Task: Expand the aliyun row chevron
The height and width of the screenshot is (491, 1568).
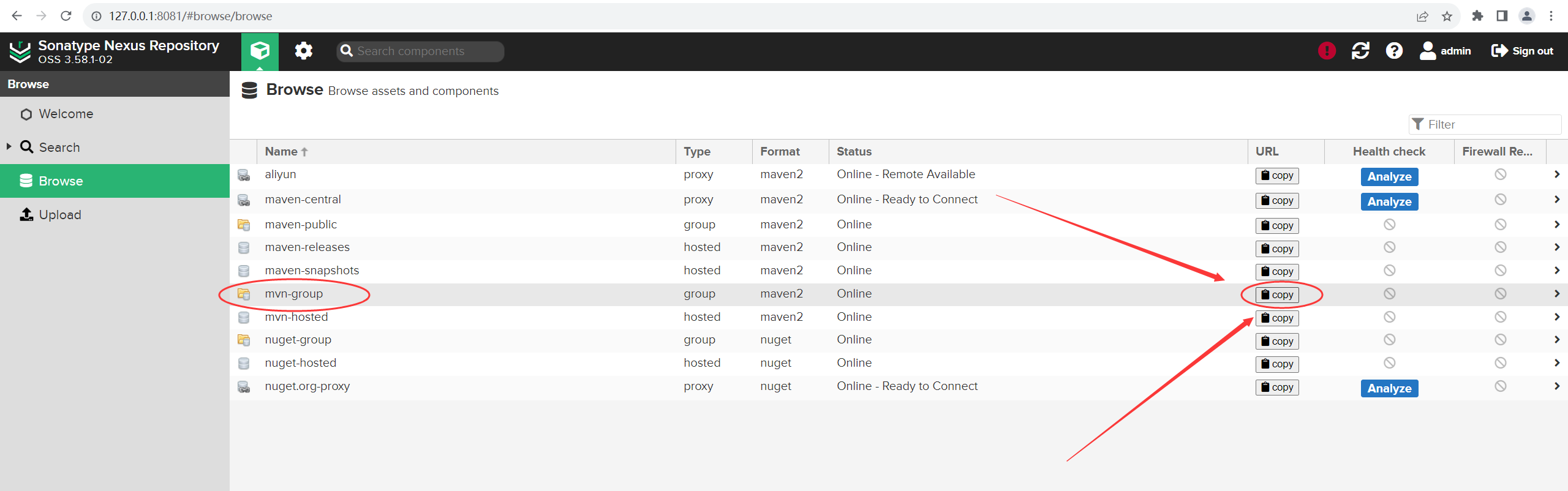Action: (1556, 174)
